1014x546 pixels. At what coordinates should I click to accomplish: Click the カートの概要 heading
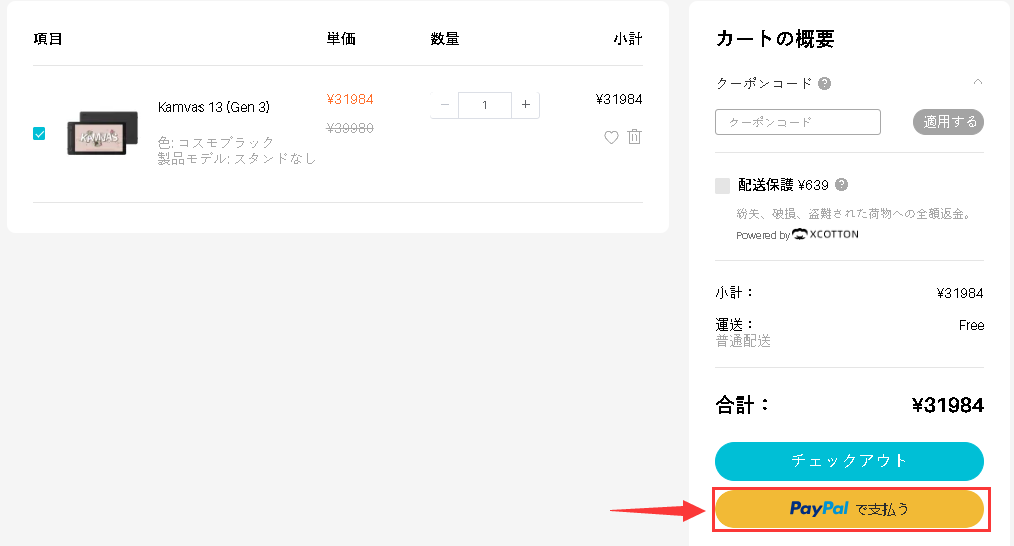point(775,39)
